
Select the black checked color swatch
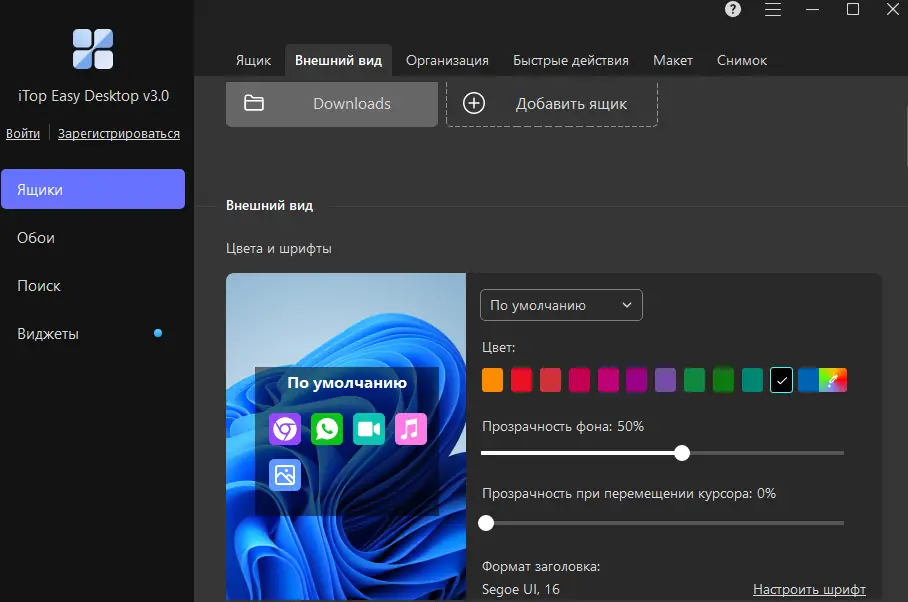coord(781,380)
